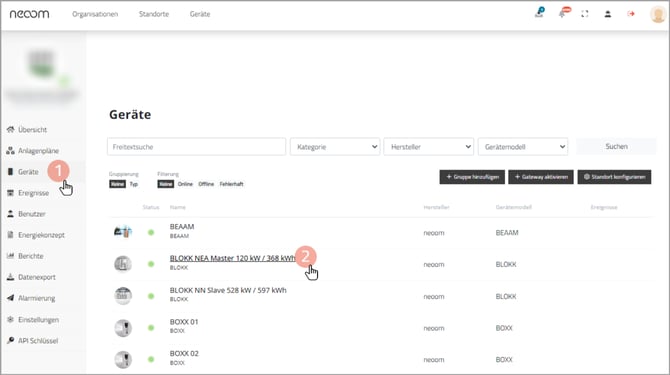Screen dimensions: 670x375
Task: Click the Übersicht home icon
Action: point(10,129)
